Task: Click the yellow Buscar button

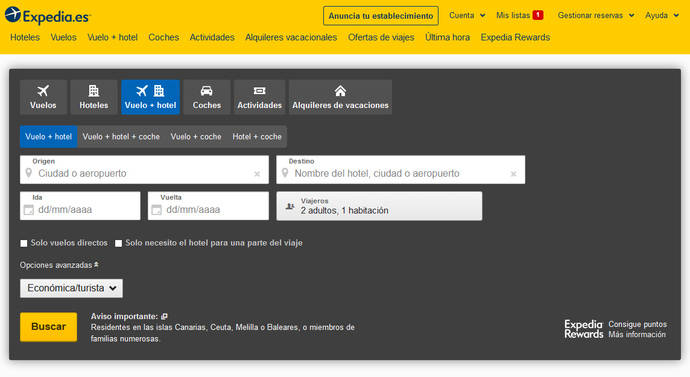Action: click(48, 327)
